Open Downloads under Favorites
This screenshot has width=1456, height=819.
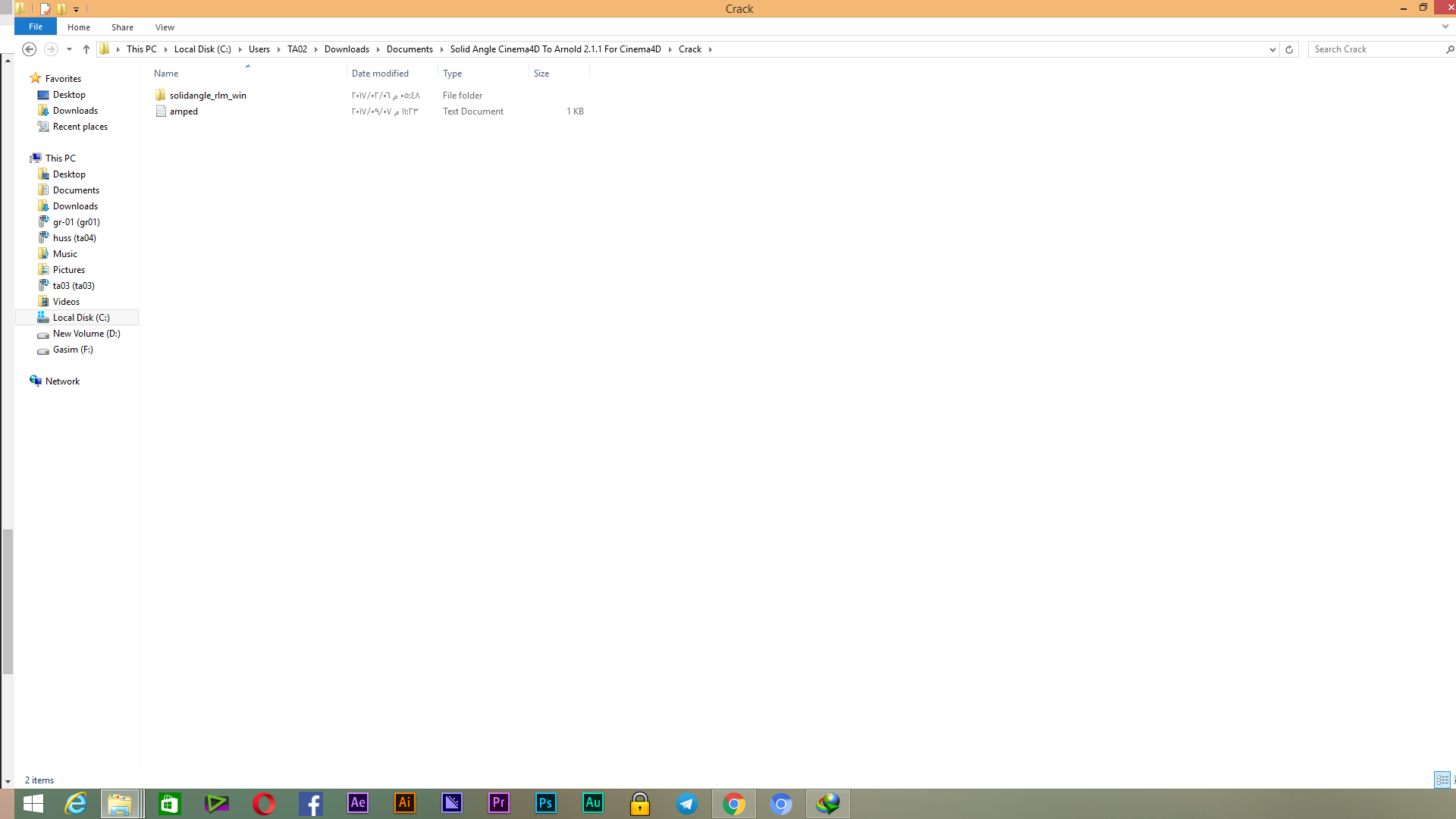[x=75, y=111]
